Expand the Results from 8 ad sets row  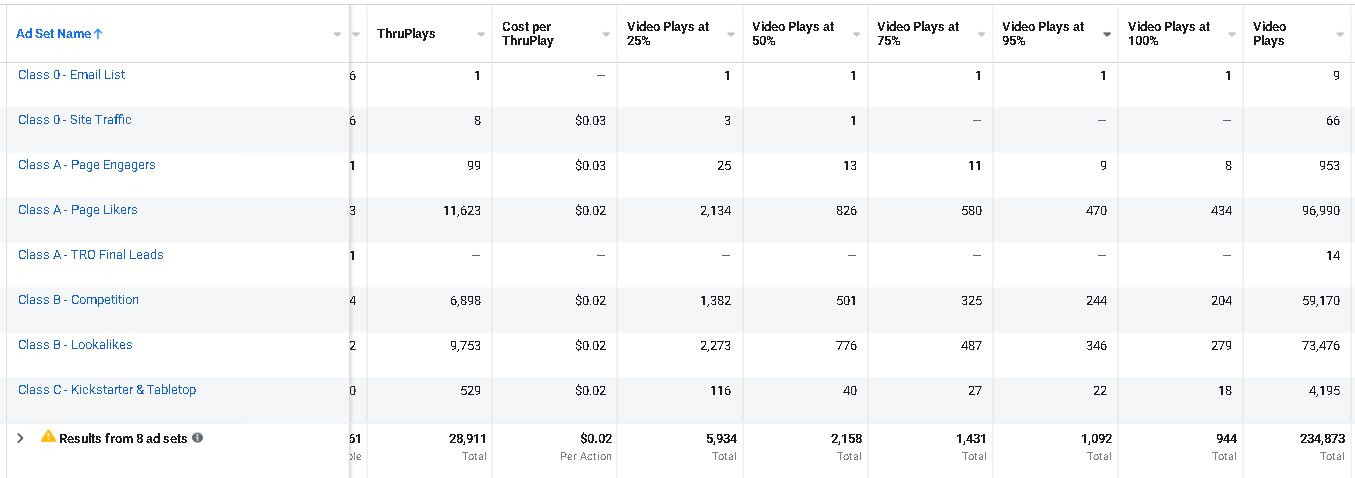(x=20, y=438)
